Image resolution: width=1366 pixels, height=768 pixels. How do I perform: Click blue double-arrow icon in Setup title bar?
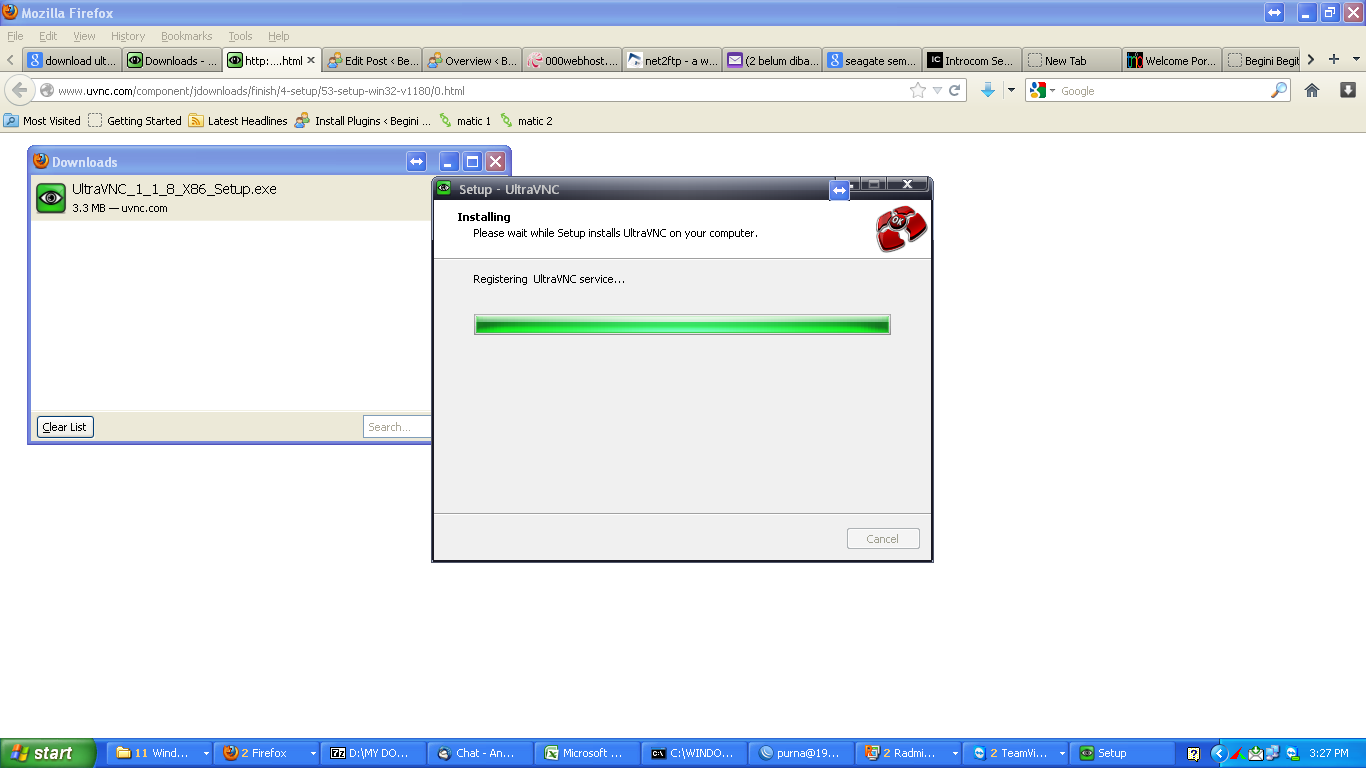[840, 190]
